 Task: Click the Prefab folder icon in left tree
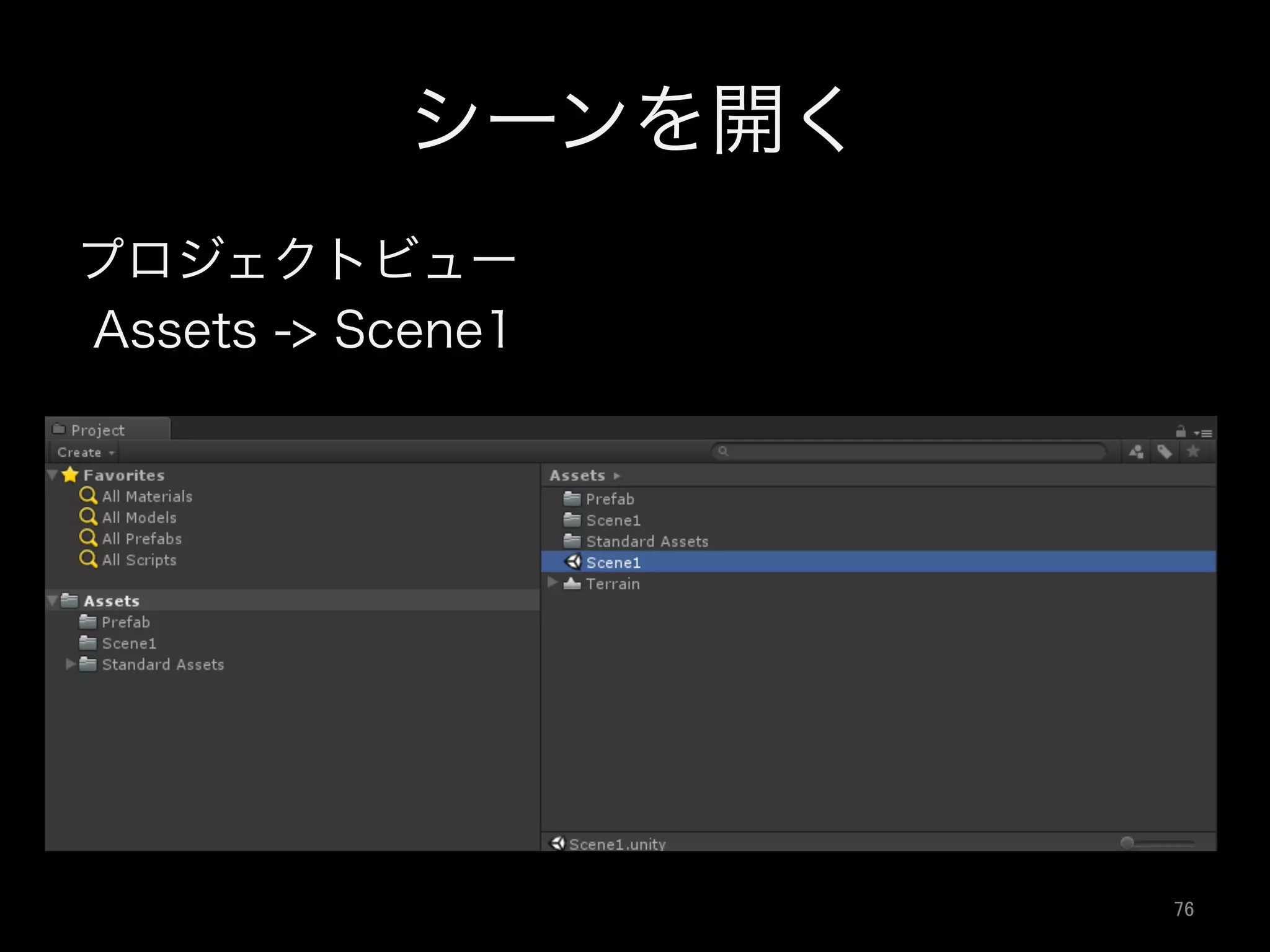click(88, 622)
